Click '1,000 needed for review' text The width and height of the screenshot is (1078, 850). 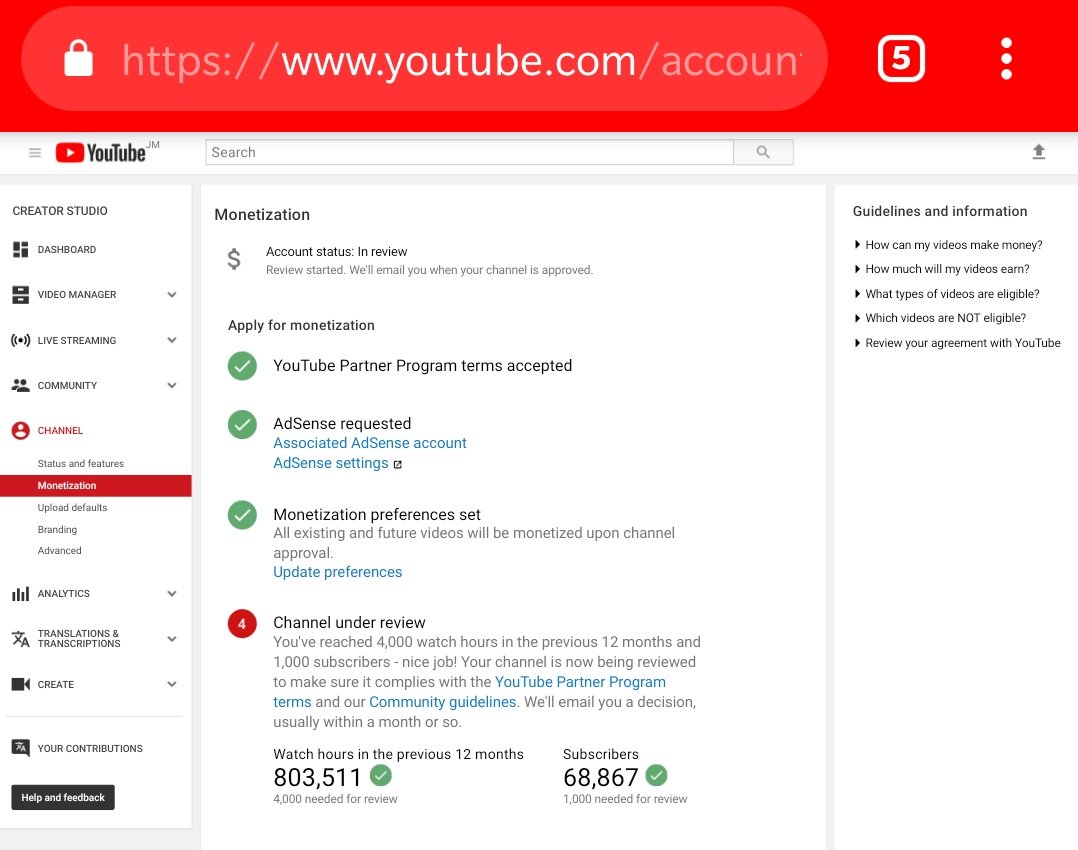click(x=625, y=799)
